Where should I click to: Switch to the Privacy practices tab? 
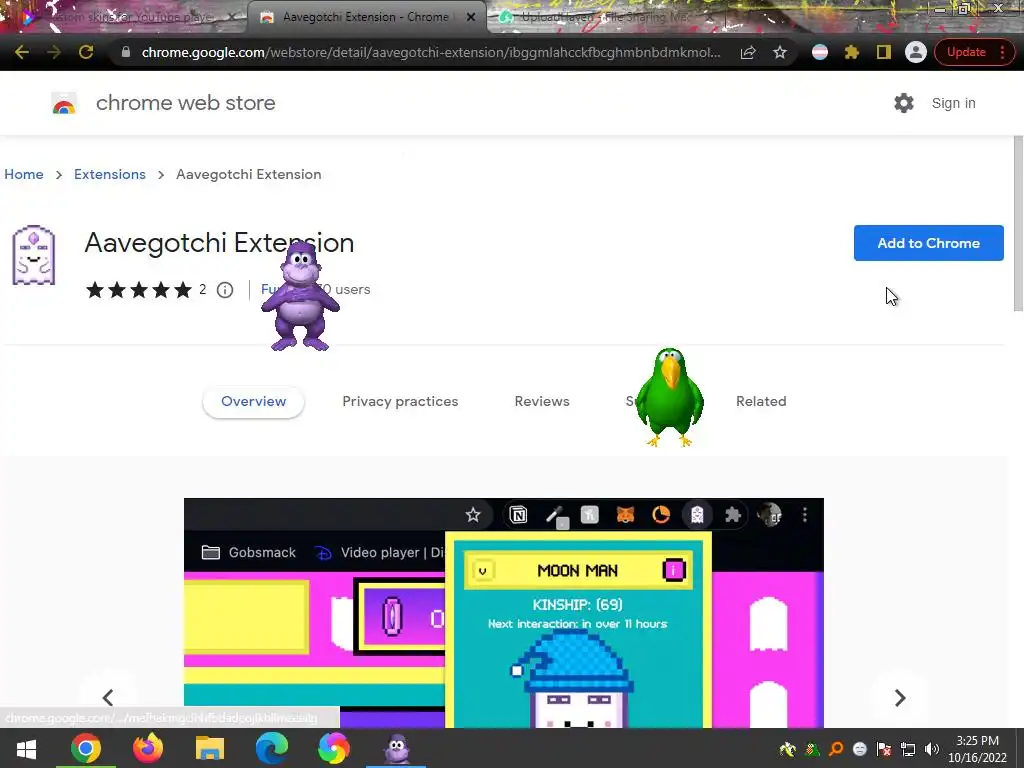(400, 402)
